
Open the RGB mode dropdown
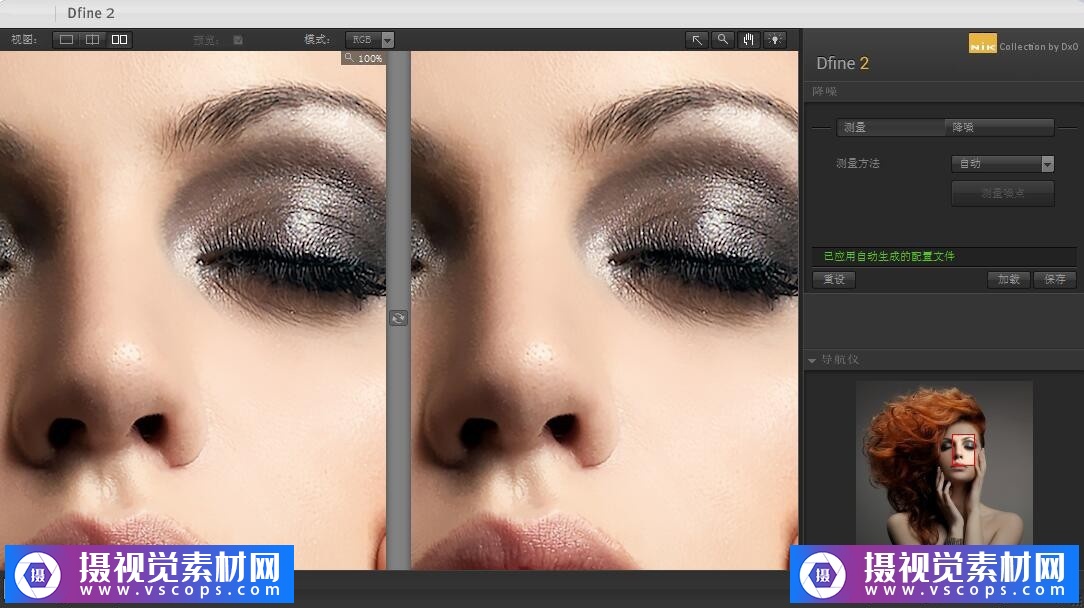click(369, 40)
